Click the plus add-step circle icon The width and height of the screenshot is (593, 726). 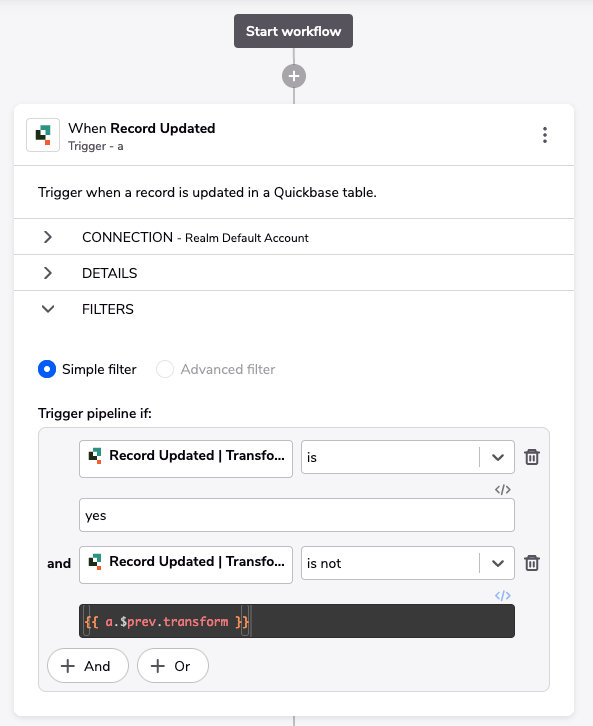click(x=294, y=76)
